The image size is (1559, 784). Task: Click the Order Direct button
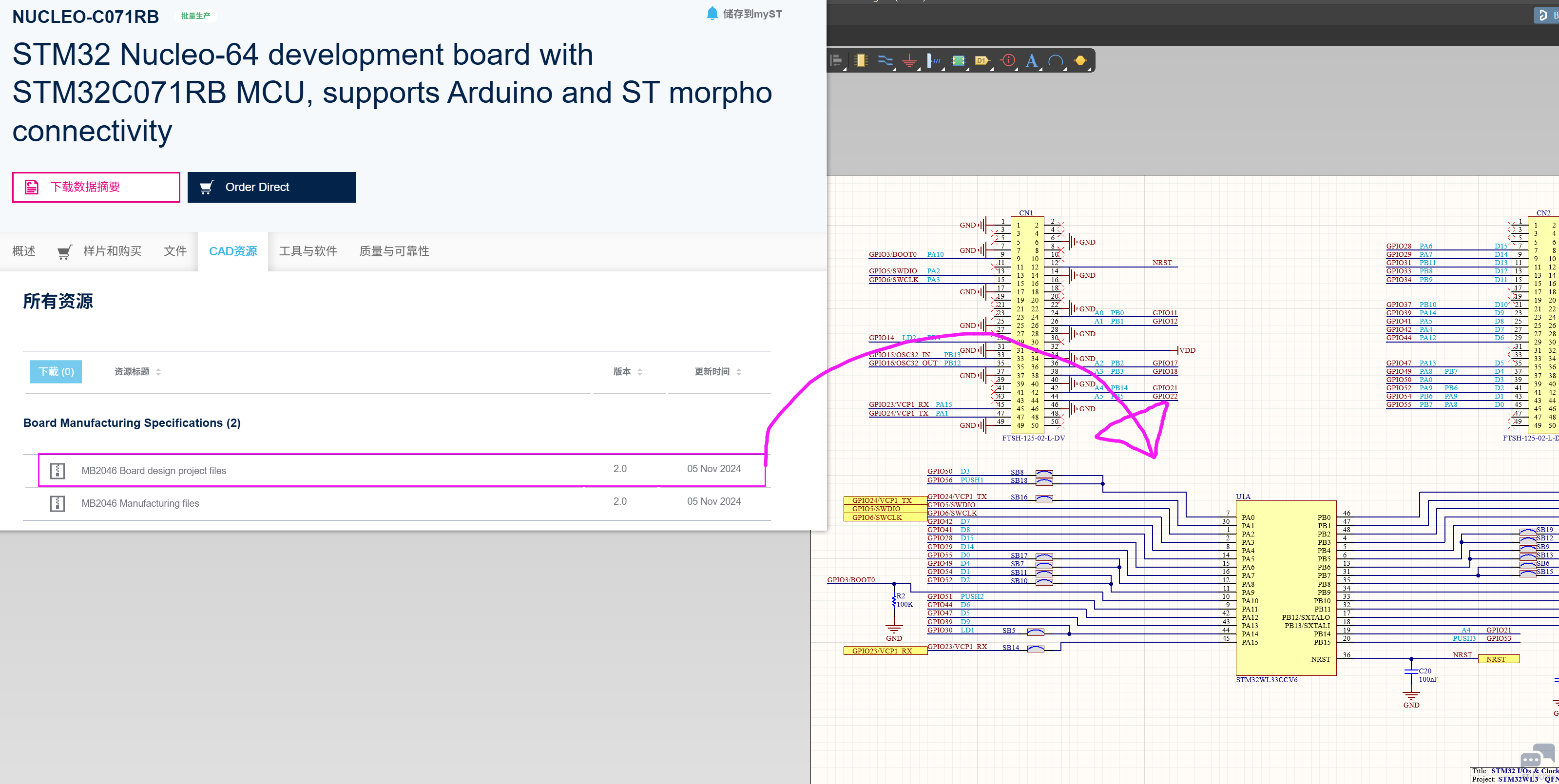(x=272, y=187)
